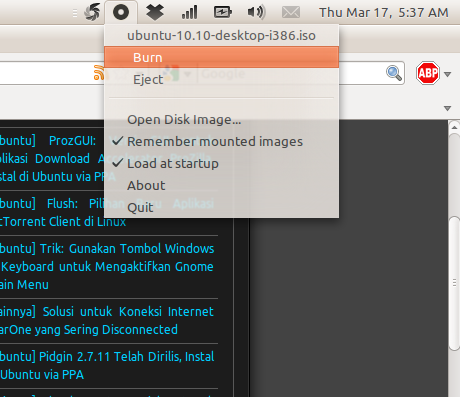Click the bookmarks toolbar overflow arrow

point(448,108)
